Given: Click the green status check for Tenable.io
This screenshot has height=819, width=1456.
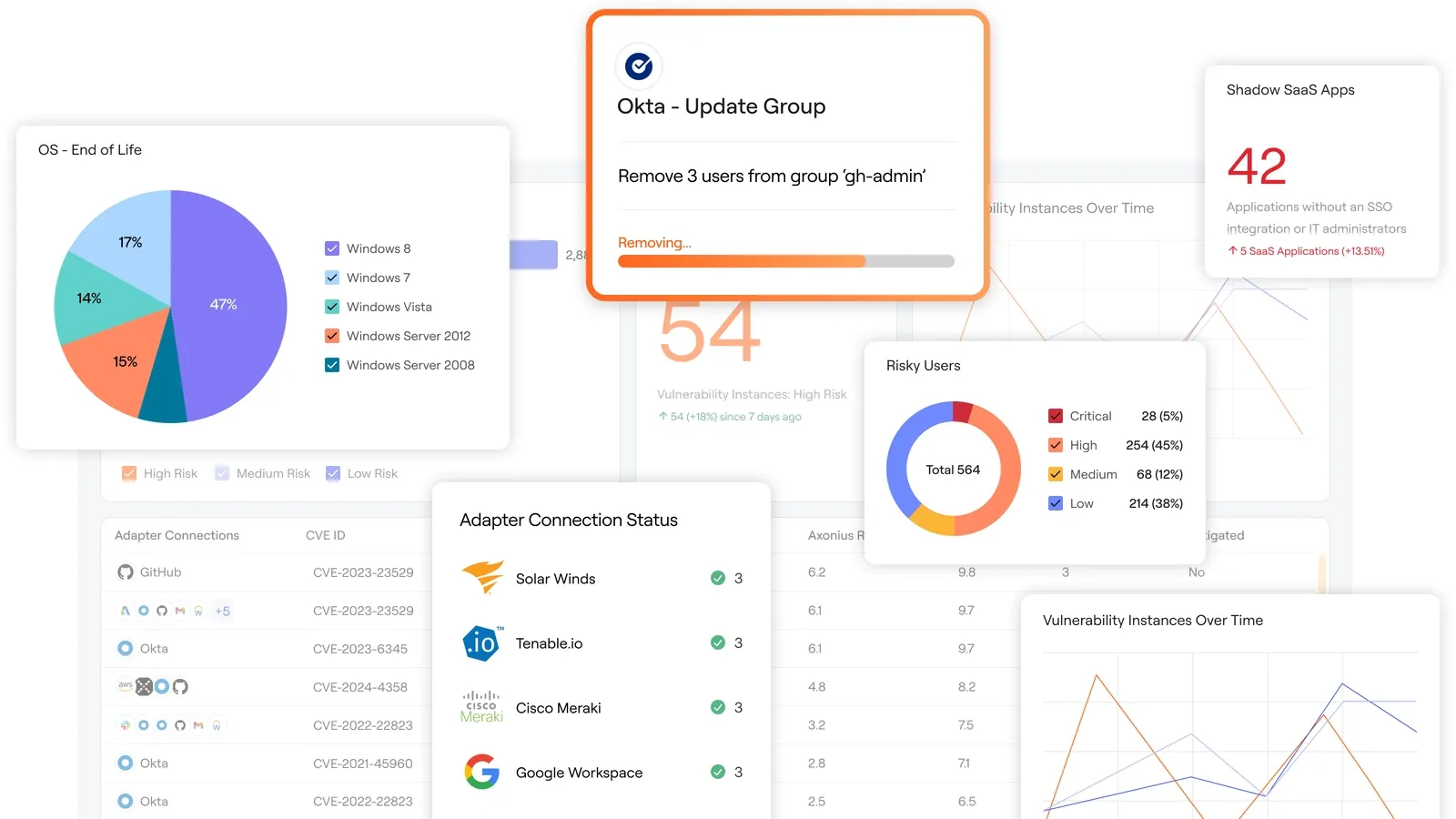Looking at the screenshot, I should 718,642.
